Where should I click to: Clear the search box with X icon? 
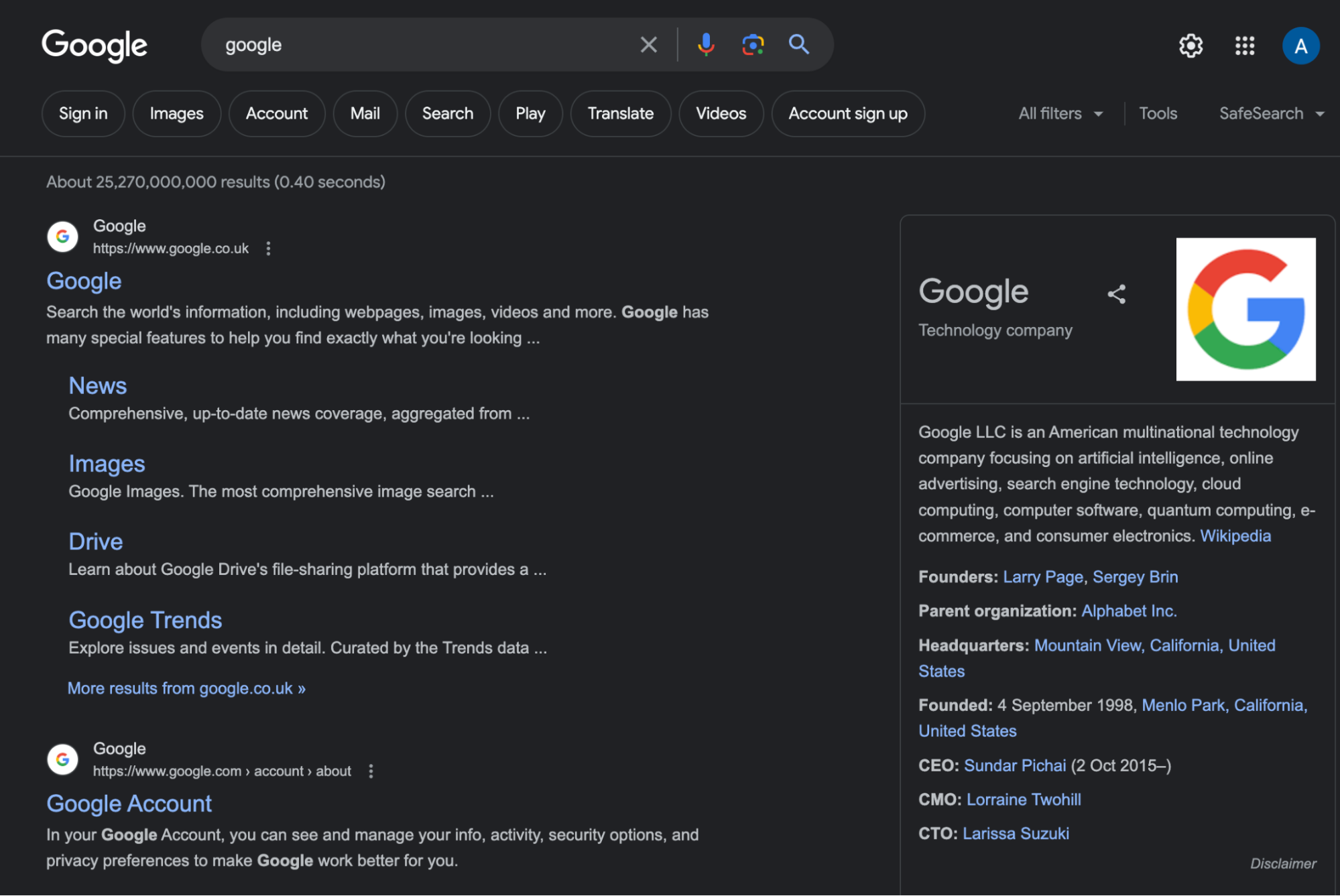(x=648, y=45)
